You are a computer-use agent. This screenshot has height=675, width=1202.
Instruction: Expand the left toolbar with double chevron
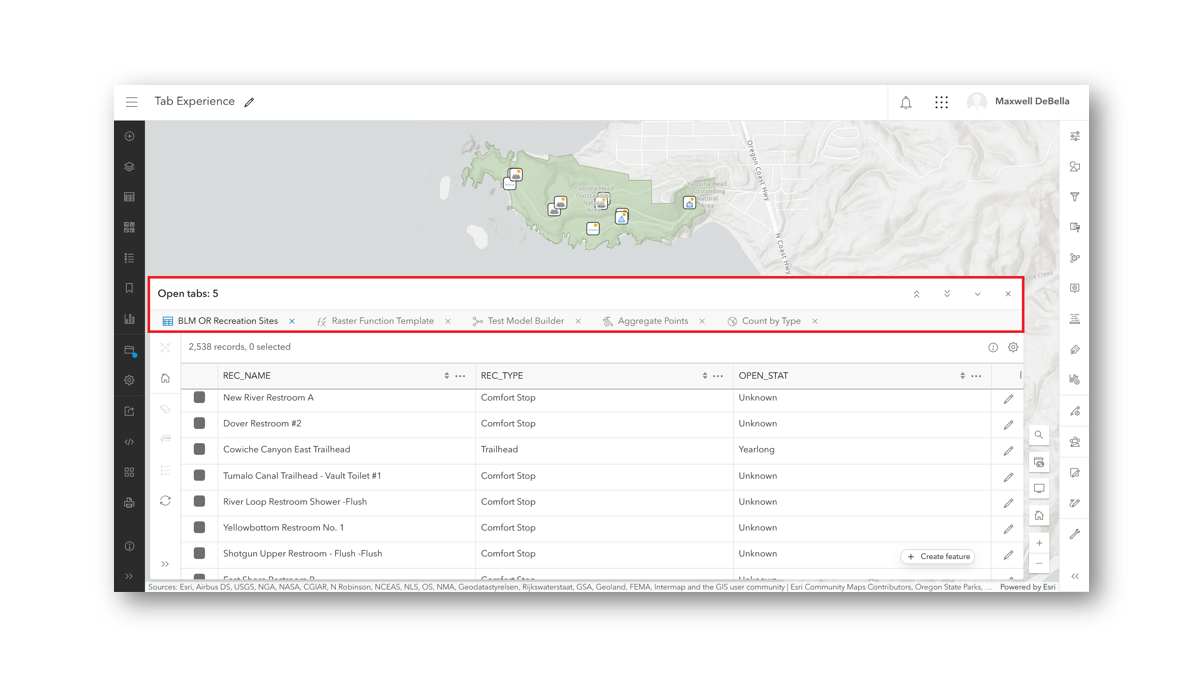coord(129,576)
